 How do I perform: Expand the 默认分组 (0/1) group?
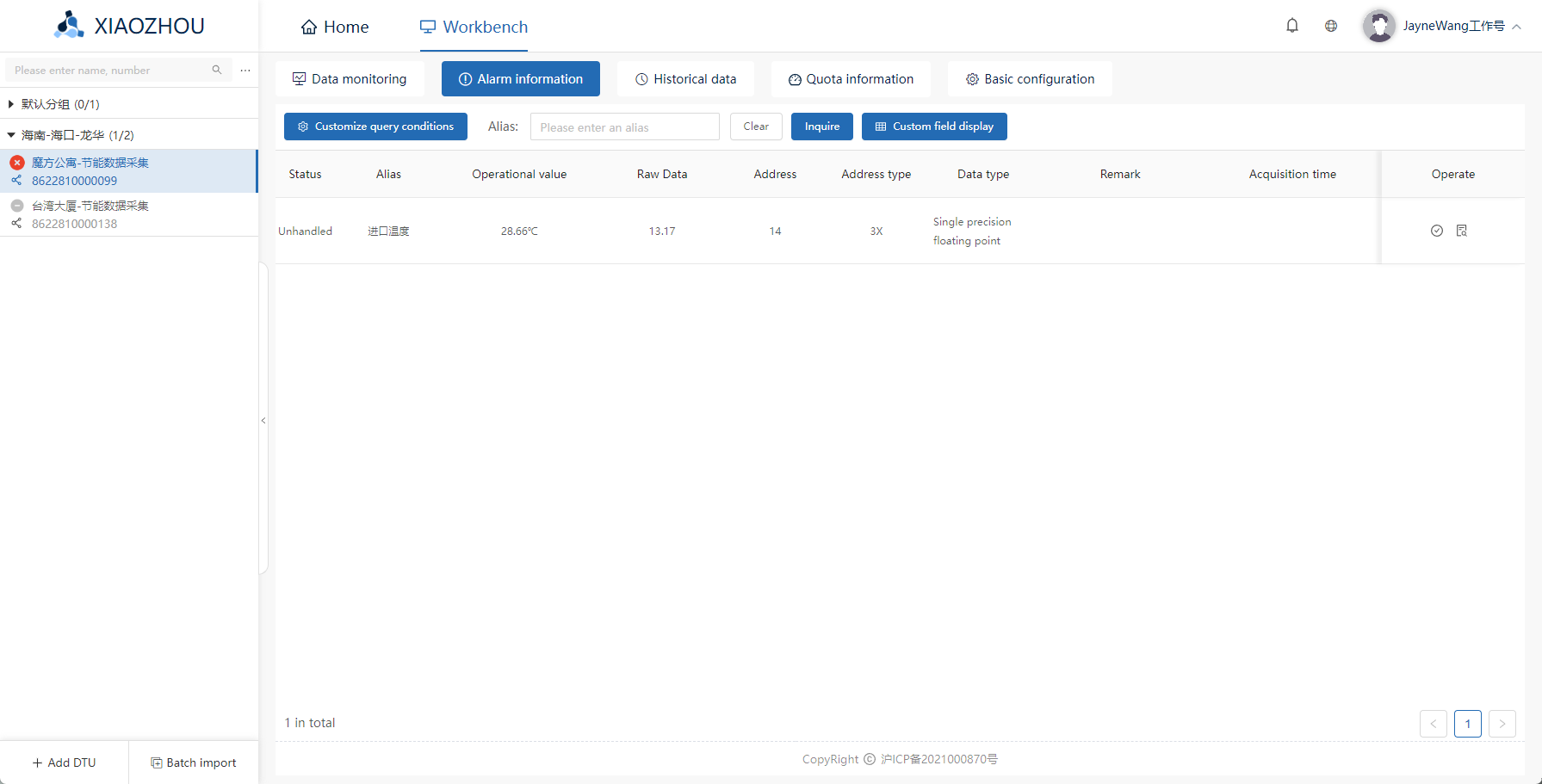click(x=10, y=104)
